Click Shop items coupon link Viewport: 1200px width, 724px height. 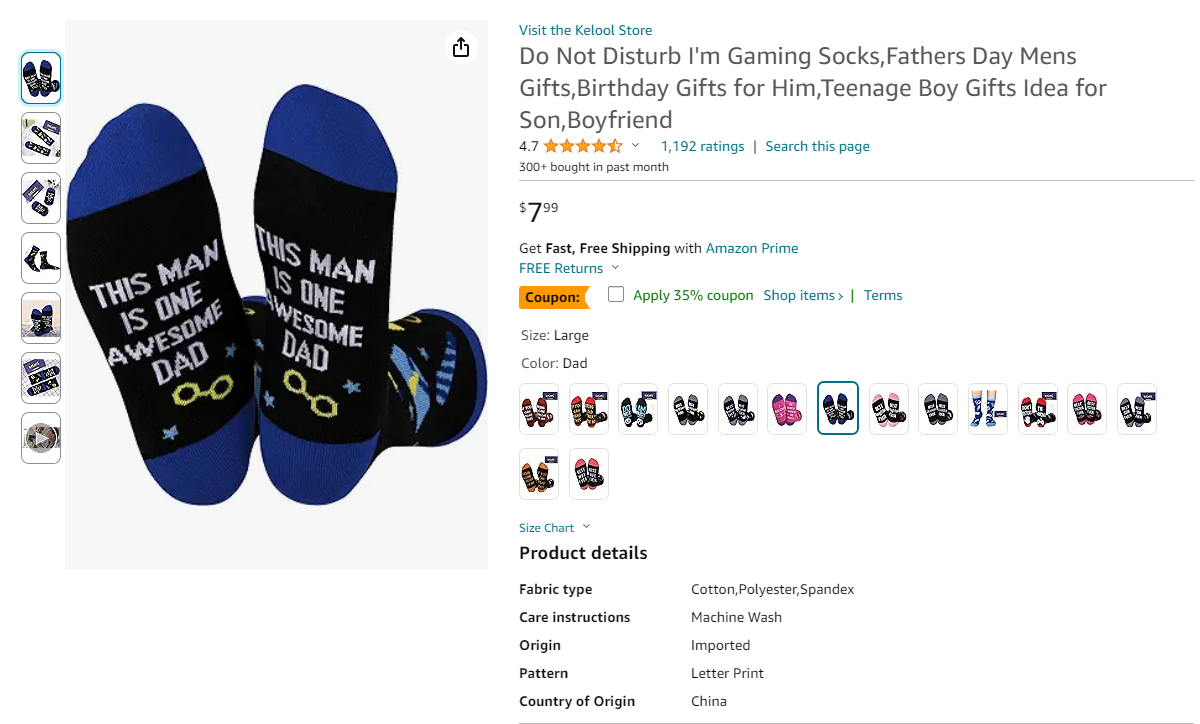click(x=802, y=295)
